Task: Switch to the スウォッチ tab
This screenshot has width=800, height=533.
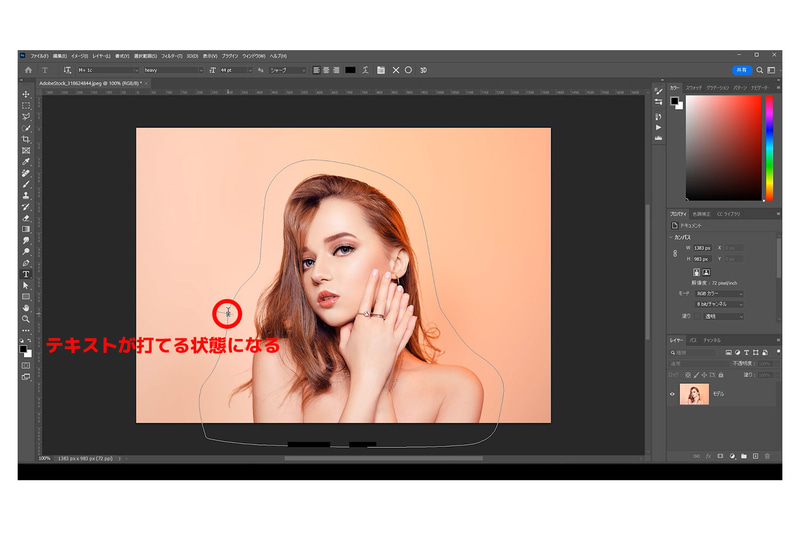Action: [x=693, y=88]
